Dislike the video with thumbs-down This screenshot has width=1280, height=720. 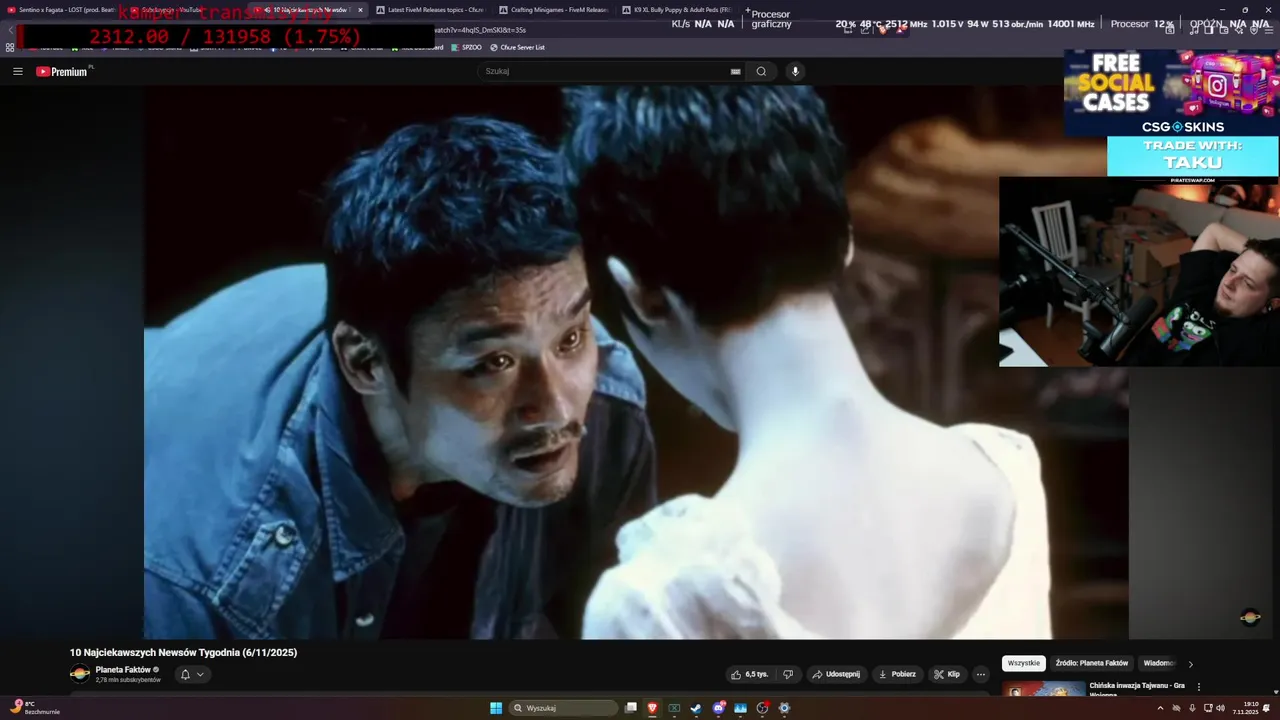pyautogui.click(x=788, y=674)
